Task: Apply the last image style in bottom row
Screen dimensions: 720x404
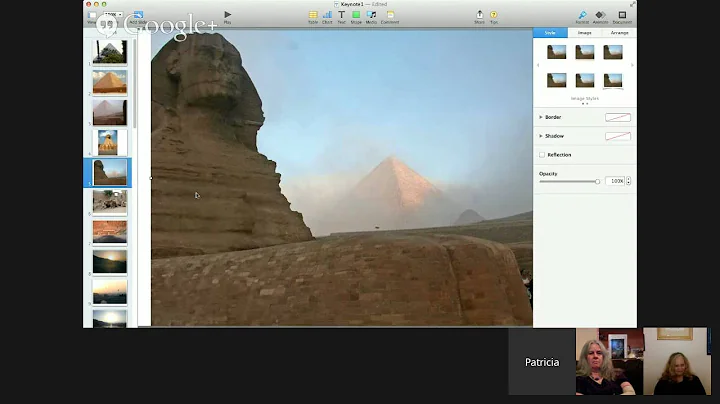Action: pyautogui.click(x=613, y=80)
